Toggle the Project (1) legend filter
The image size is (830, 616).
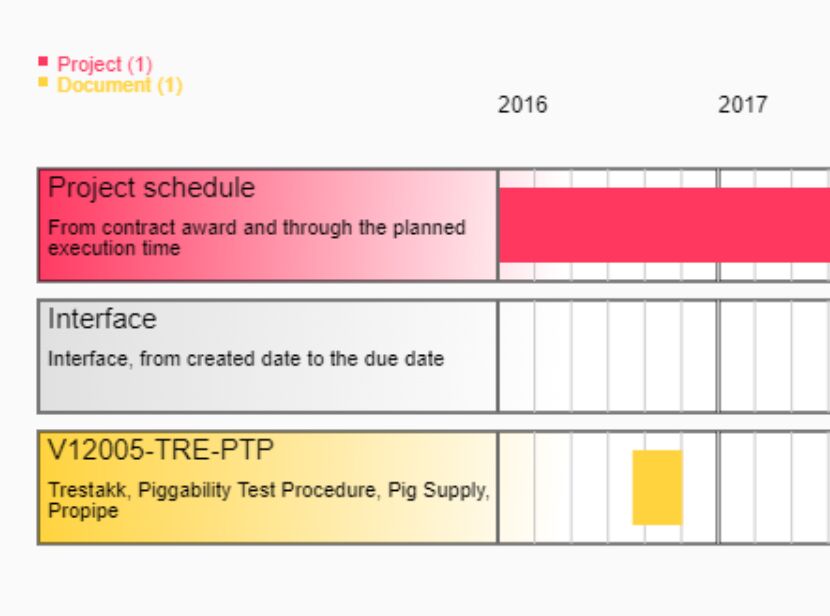[x=104, y=64]
